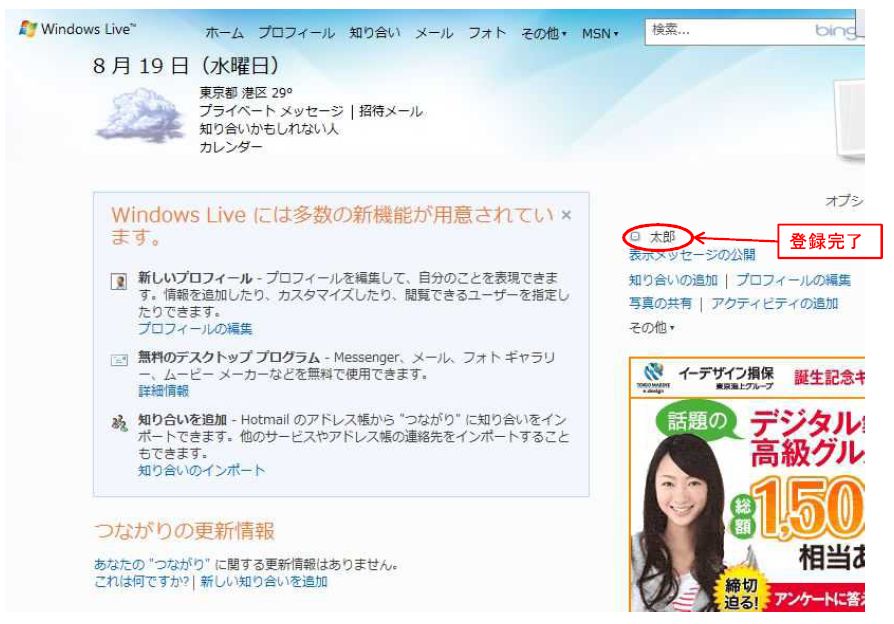Click the add acquaintances people icon
Image resolution: width=894 pixels, height=624 pixels.
coord(119,423)
